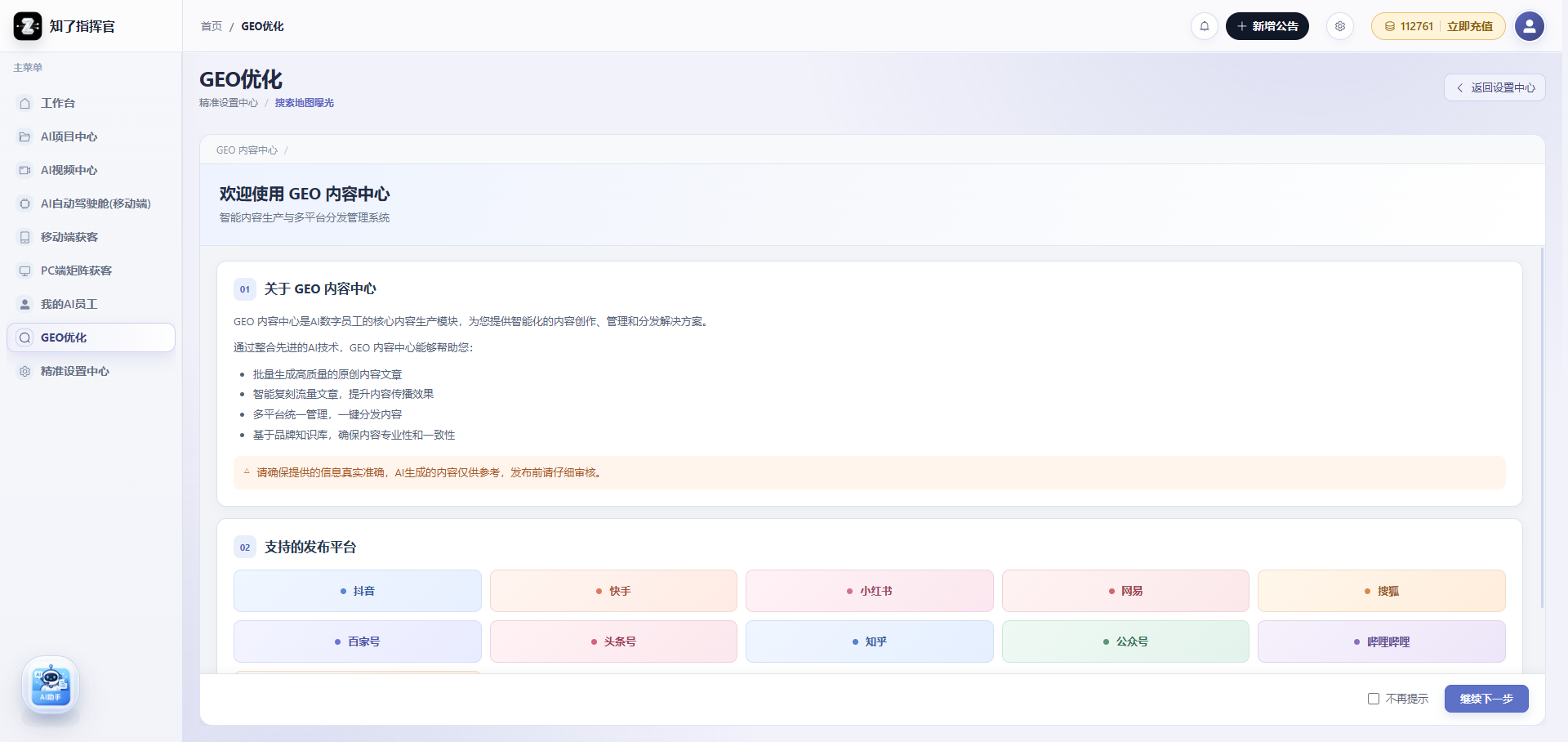Click the coin balance 112761
Screen dimensions: 1568x742
coord(1409,26)
